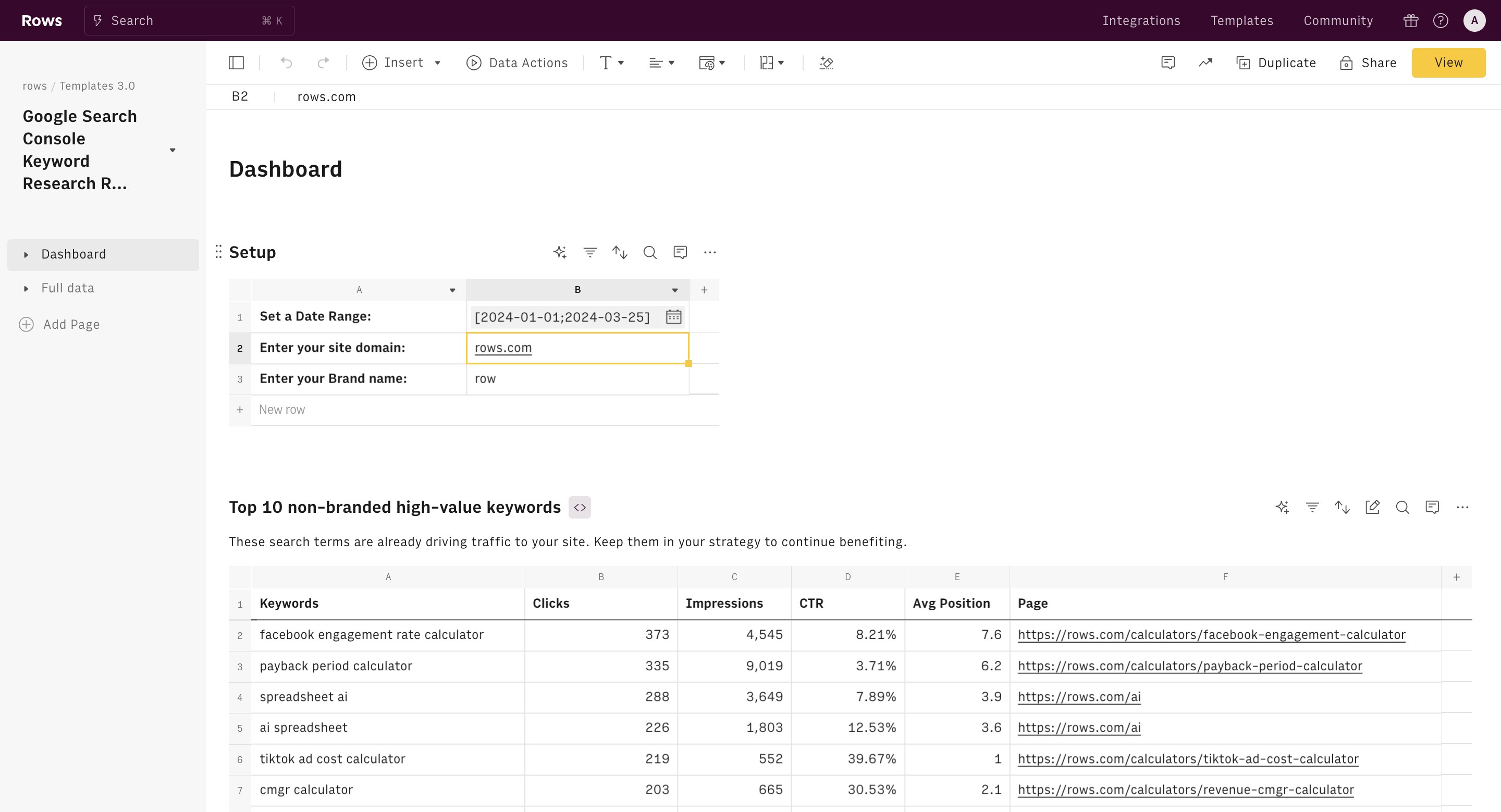Click the AI sparkle icon beside Setup

560,252
